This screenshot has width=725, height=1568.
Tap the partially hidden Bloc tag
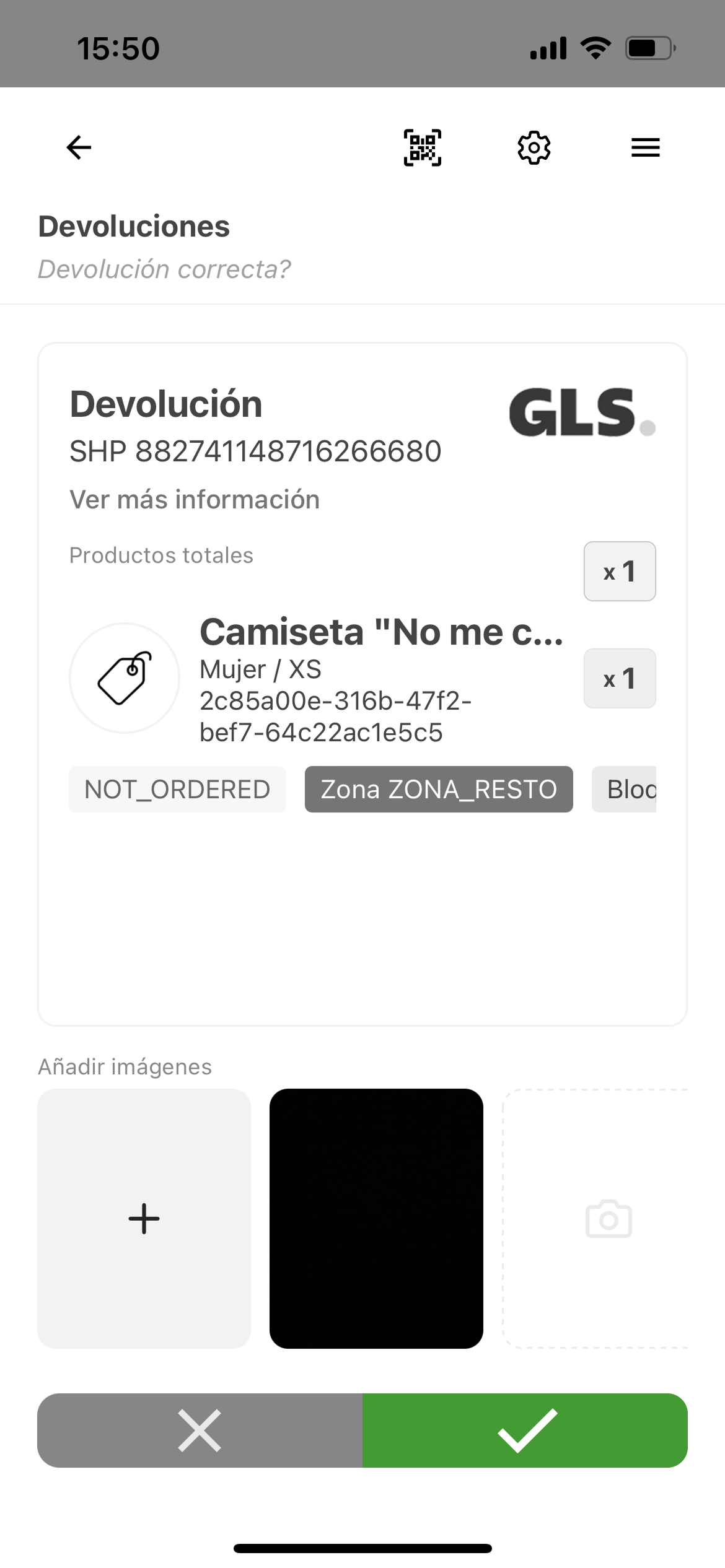tap(625, 790)
